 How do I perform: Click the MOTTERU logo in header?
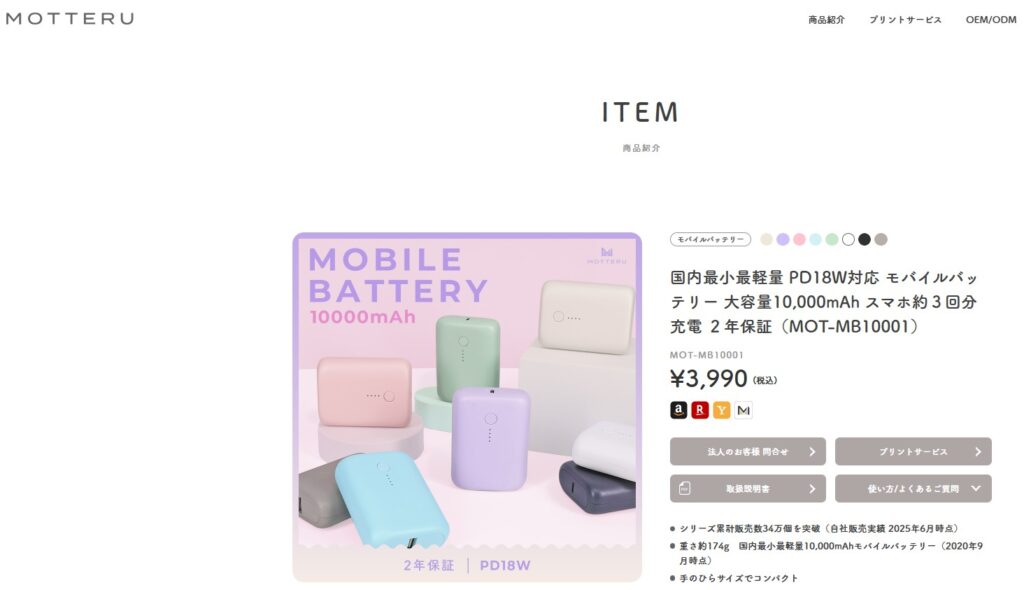click(x=70, y=18)
